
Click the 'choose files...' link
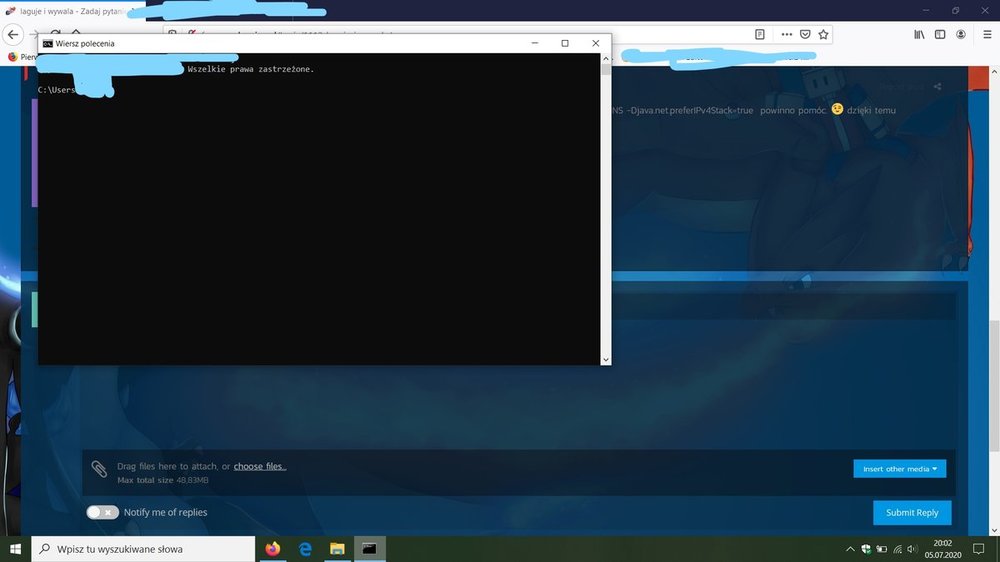(259, 466)
